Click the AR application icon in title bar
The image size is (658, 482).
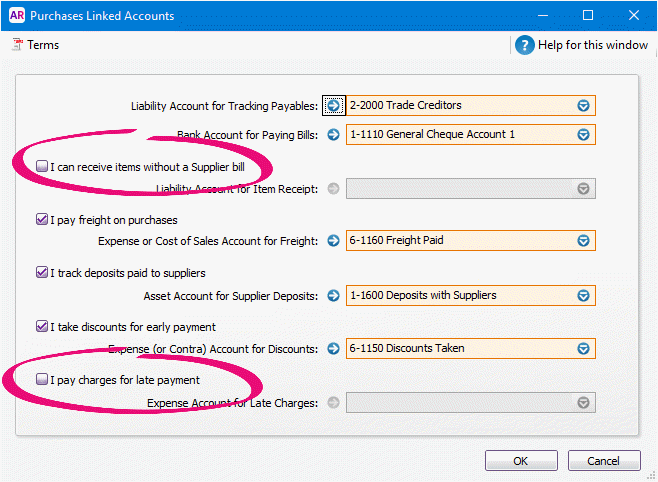pyautogui.click(x=17, y=16)
